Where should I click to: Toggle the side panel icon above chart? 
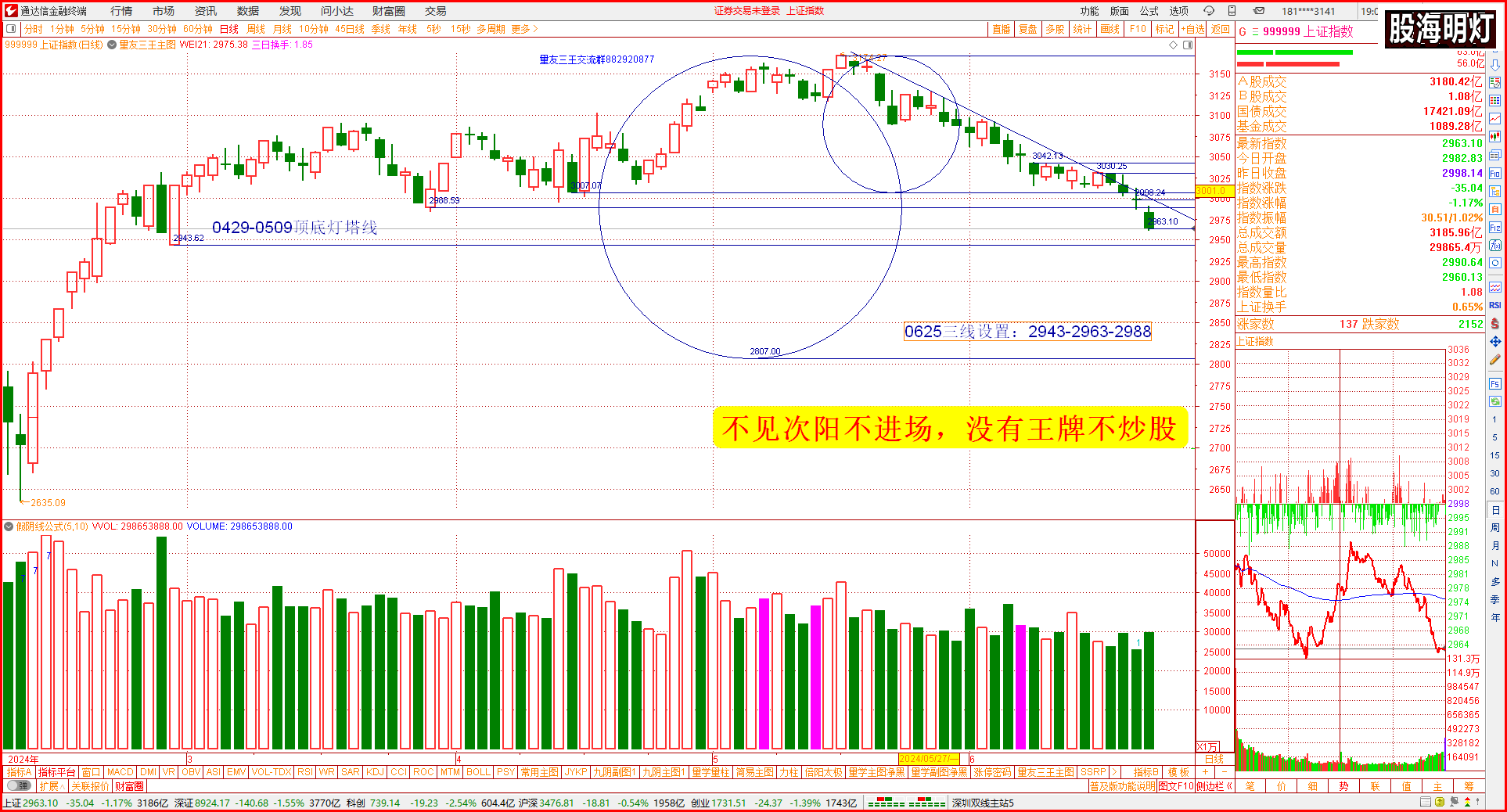[x=1188, y=45]
